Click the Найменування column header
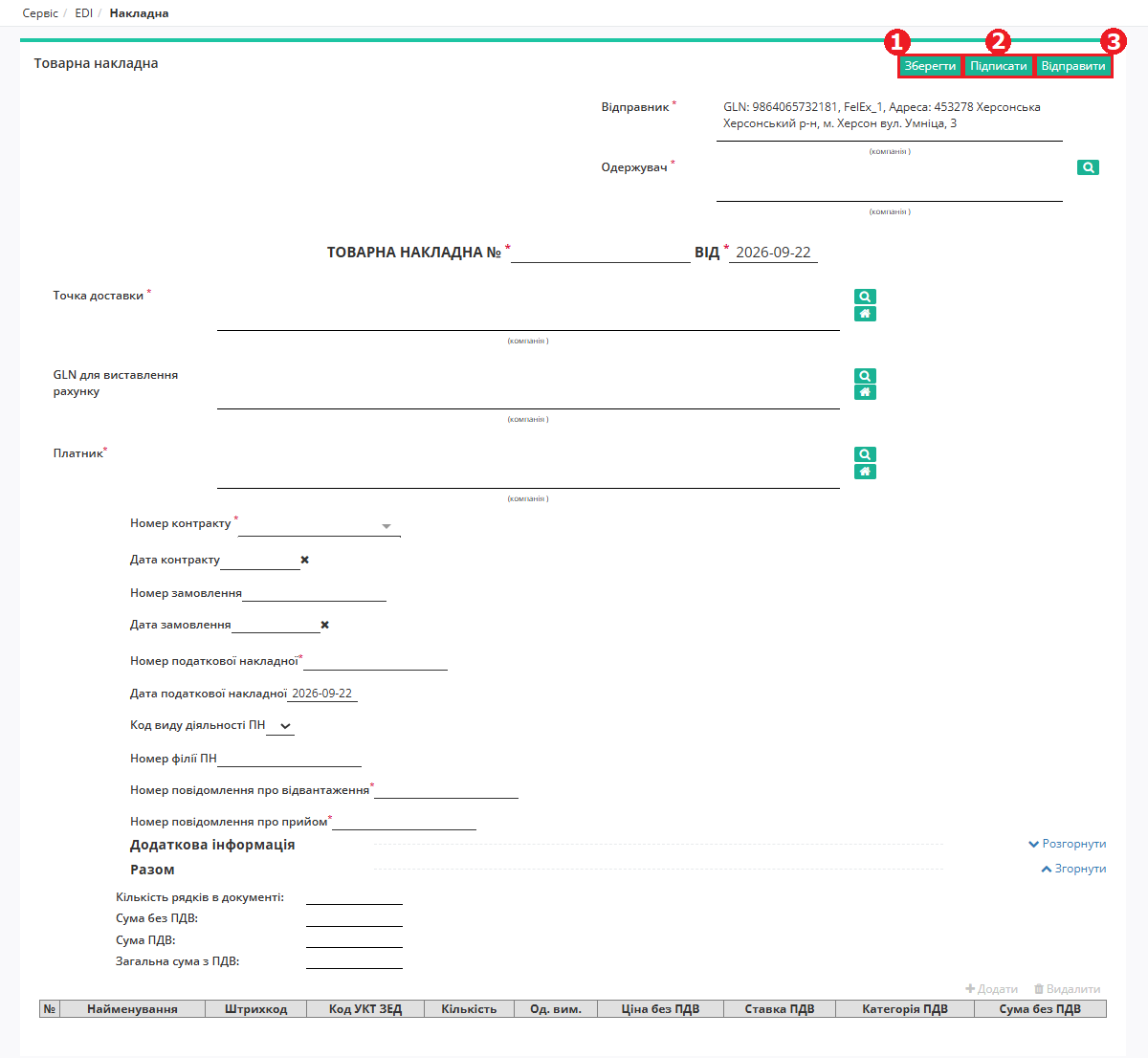The image size is (1148, 1058). click(x=132, y=1009)
